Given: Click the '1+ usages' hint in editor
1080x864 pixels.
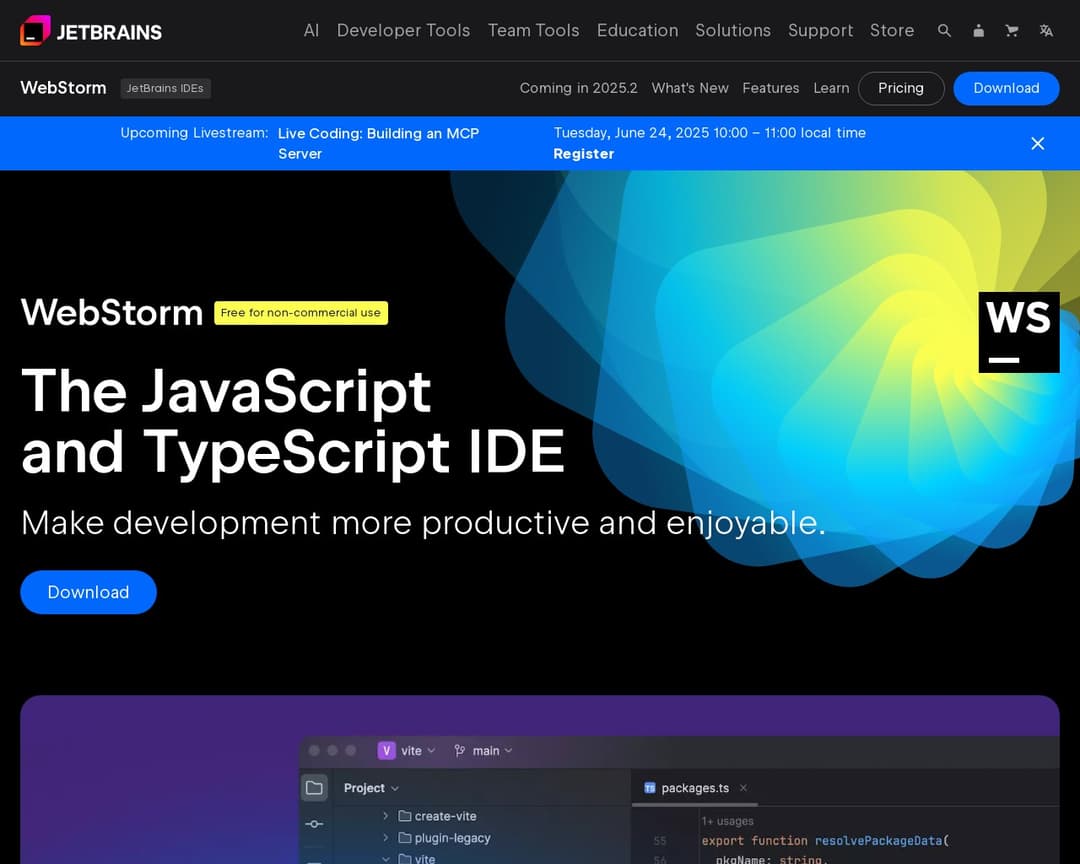Looking at the screenshot, I should click(x=727, y=821).
